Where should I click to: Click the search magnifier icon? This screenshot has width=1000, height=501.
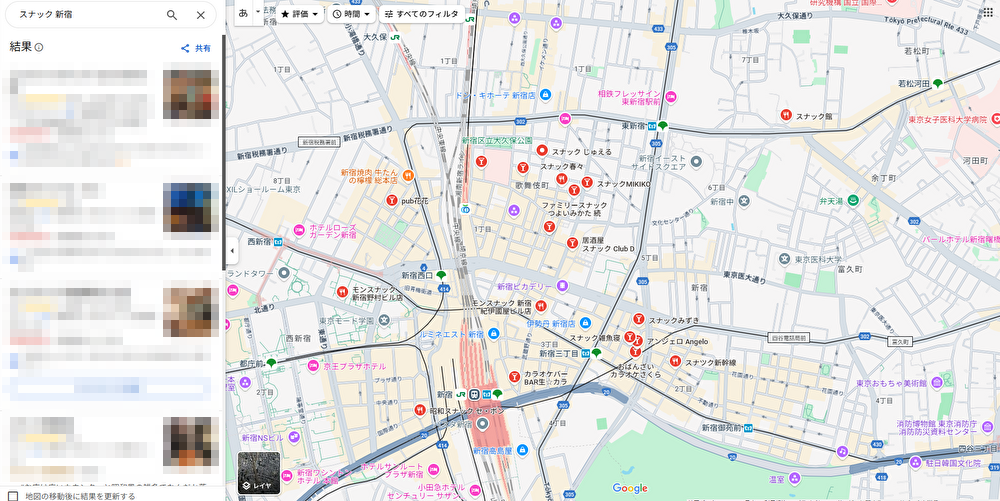coord(172,15)
